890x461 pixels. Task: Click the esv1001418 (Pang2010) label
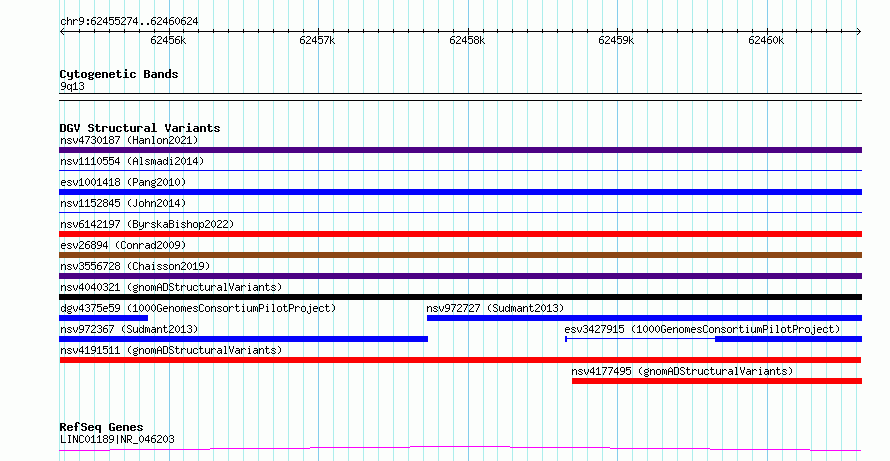123,182
